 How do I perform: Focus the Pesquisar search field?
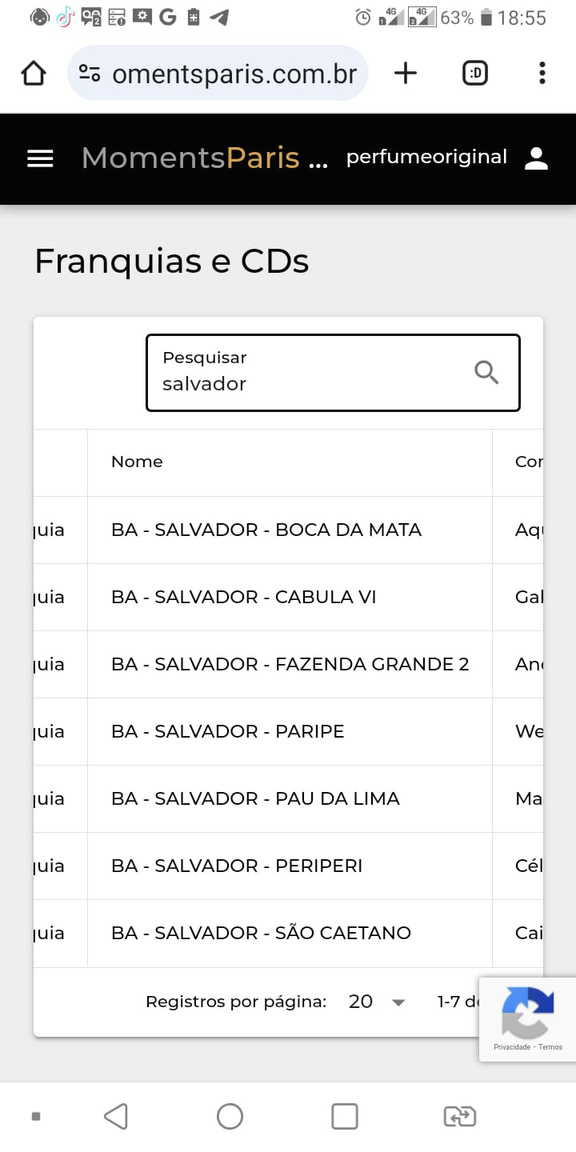tap(333, 372)
